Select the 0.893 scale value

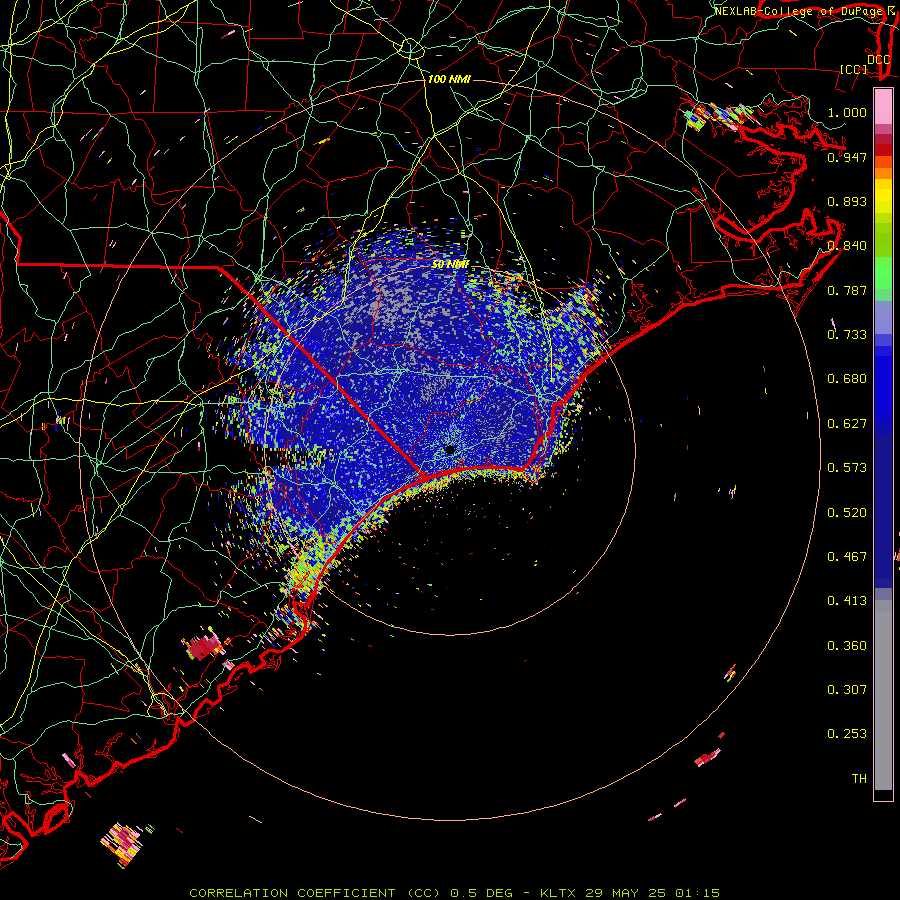pyautogui.click(x=847, y=201)
